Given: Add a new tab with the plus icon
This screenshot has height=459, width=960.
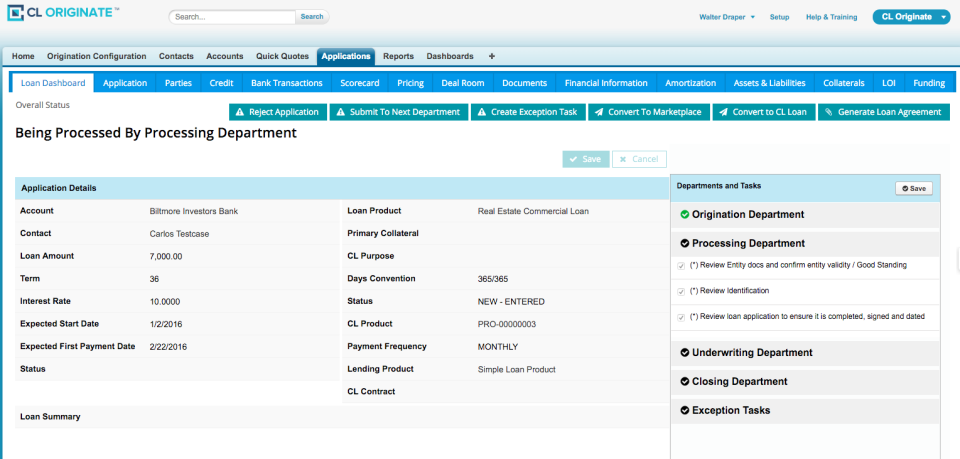Looking at the screenshot, I should point(492,56).
